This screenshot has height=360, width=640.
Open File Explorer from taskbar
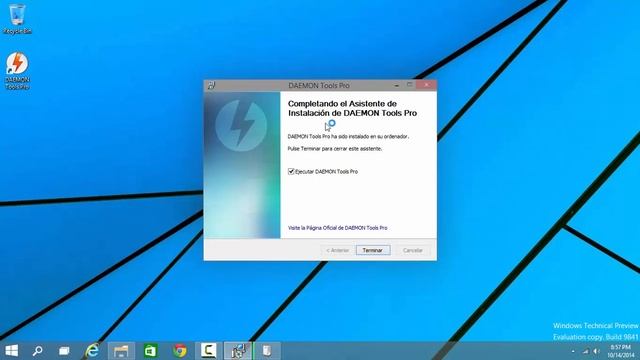pos(121,351)
